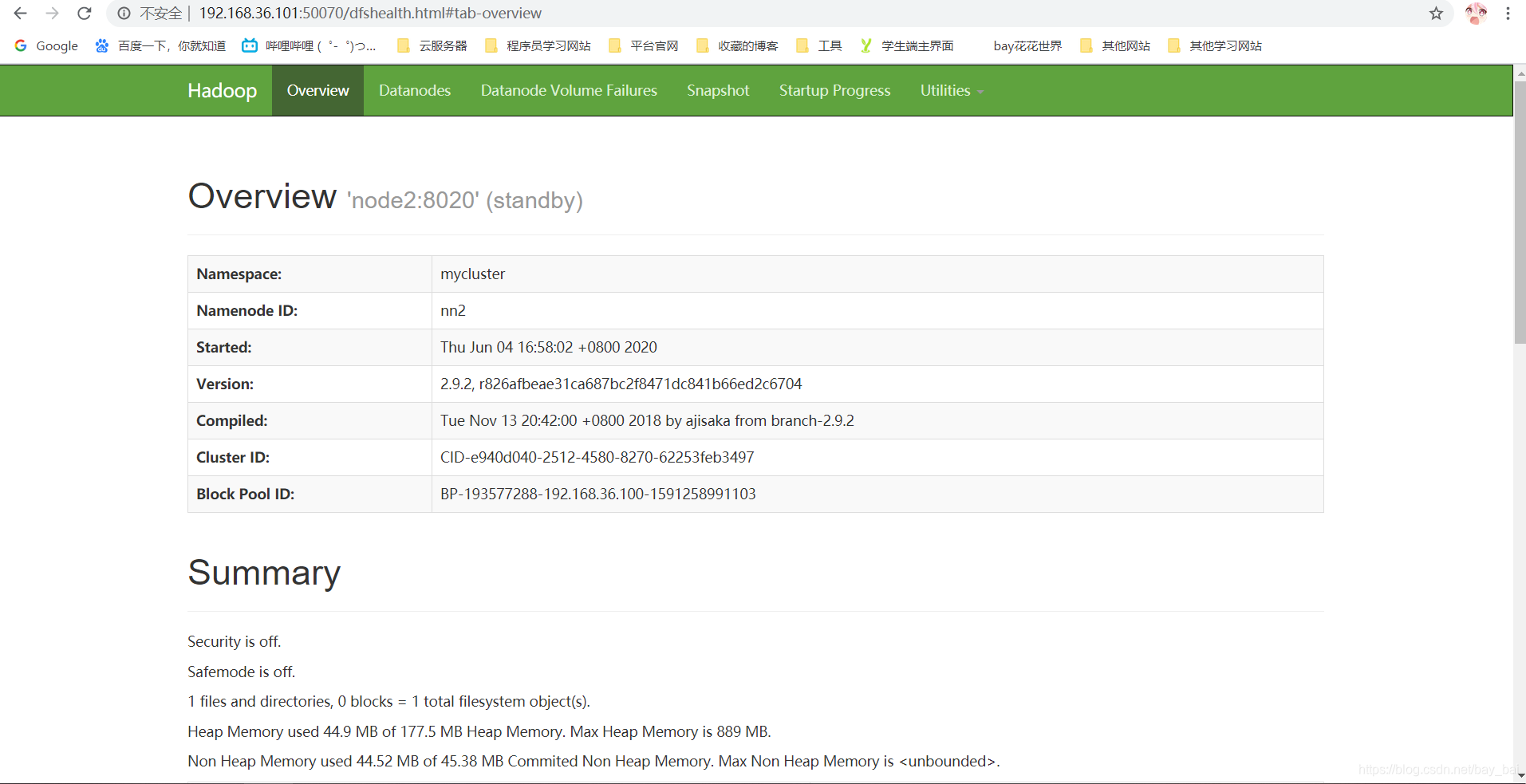Open the Google bookmark

tap(46, 45)
